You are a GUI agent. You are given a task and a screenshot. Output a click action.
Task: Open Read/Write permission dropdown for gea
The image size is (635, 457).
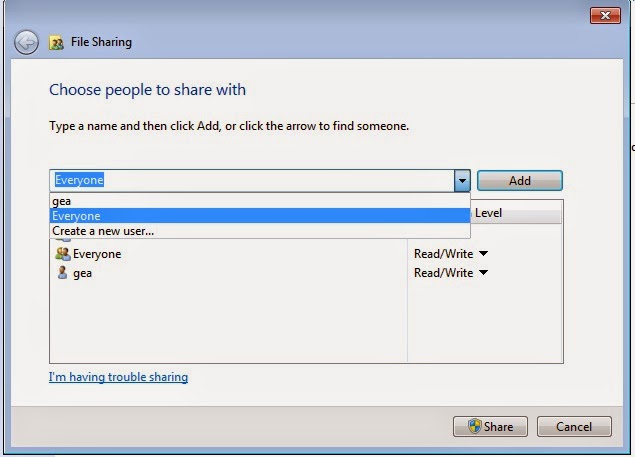click(x=483, y=273)
